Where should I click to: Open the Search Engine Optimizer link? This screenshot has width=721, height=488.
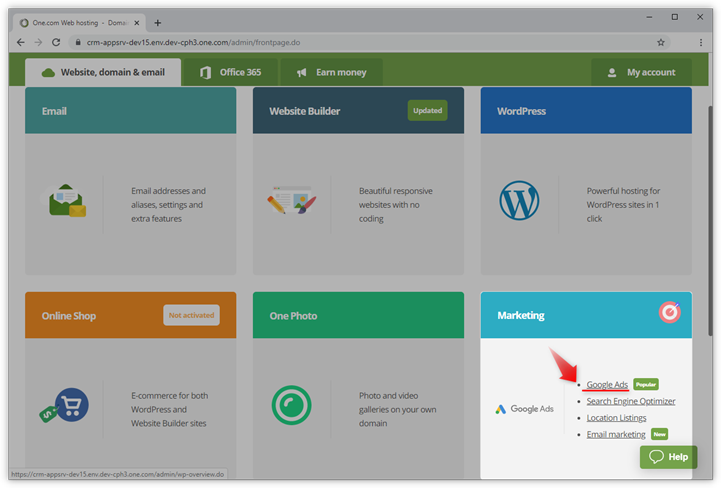(631, 401)
